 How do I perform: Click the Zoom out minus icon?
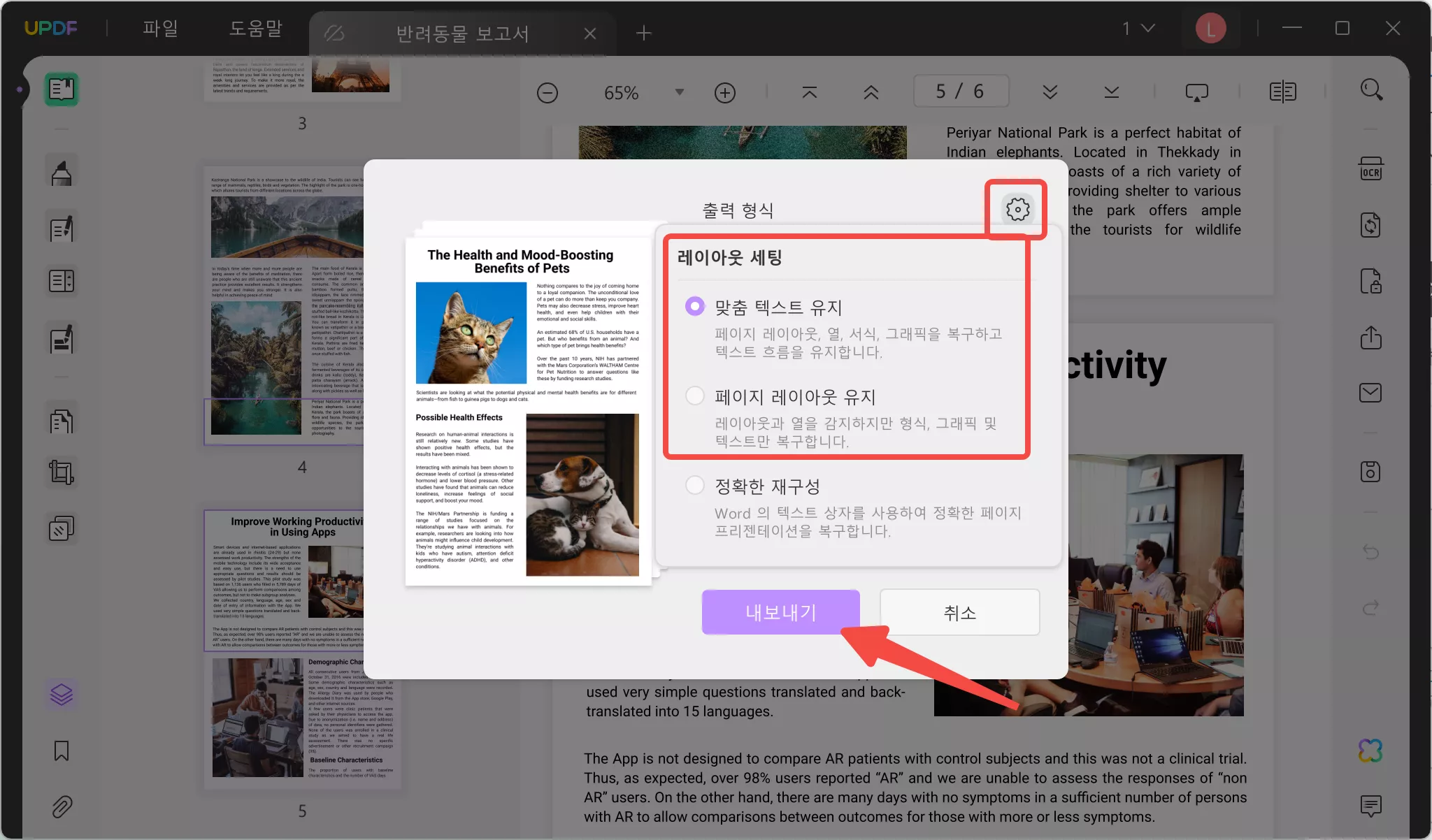547,93
